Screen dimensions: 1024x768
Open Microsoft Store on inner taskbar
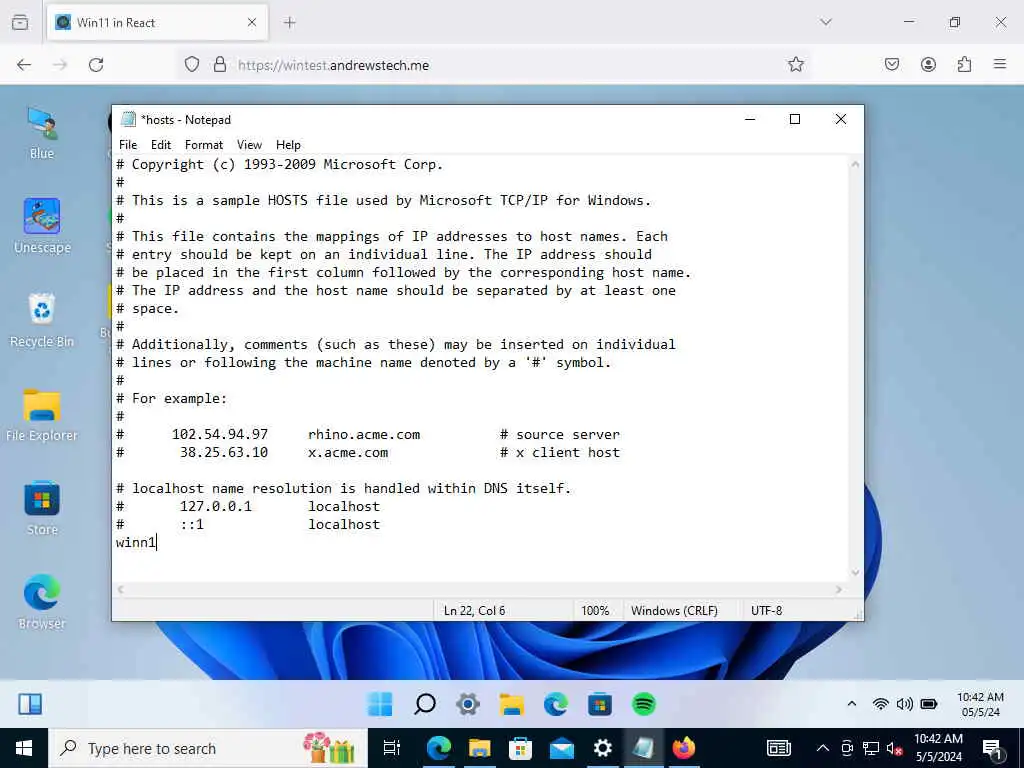[600, 704]
